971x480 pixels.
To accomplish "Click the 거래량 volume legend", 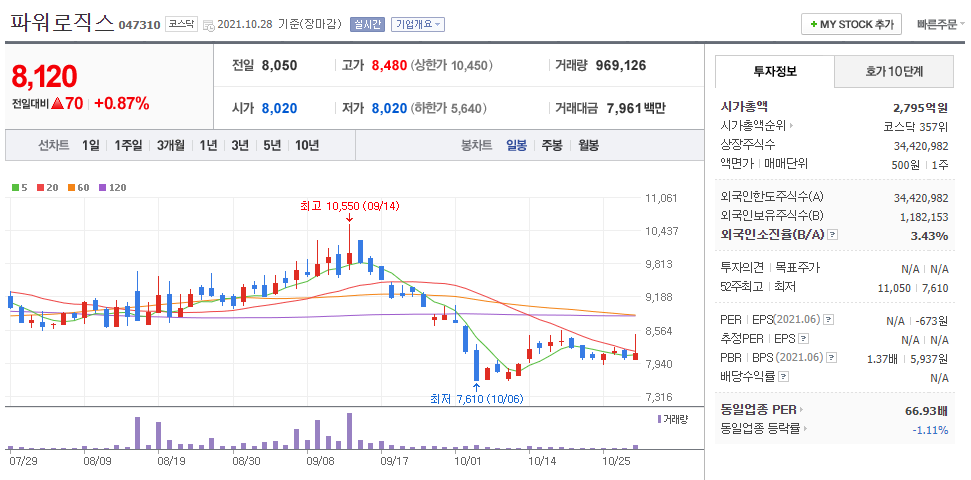I will point(673,419).
